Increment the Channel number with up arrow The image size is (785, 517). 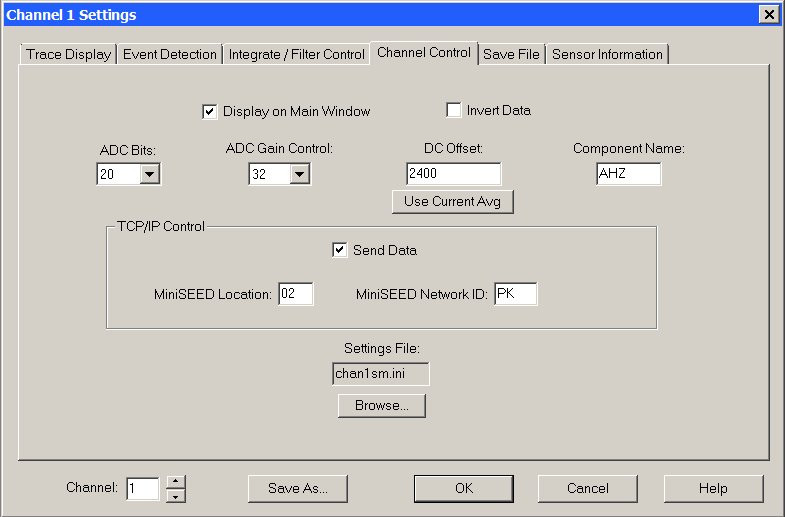click(x=176, y=482)
